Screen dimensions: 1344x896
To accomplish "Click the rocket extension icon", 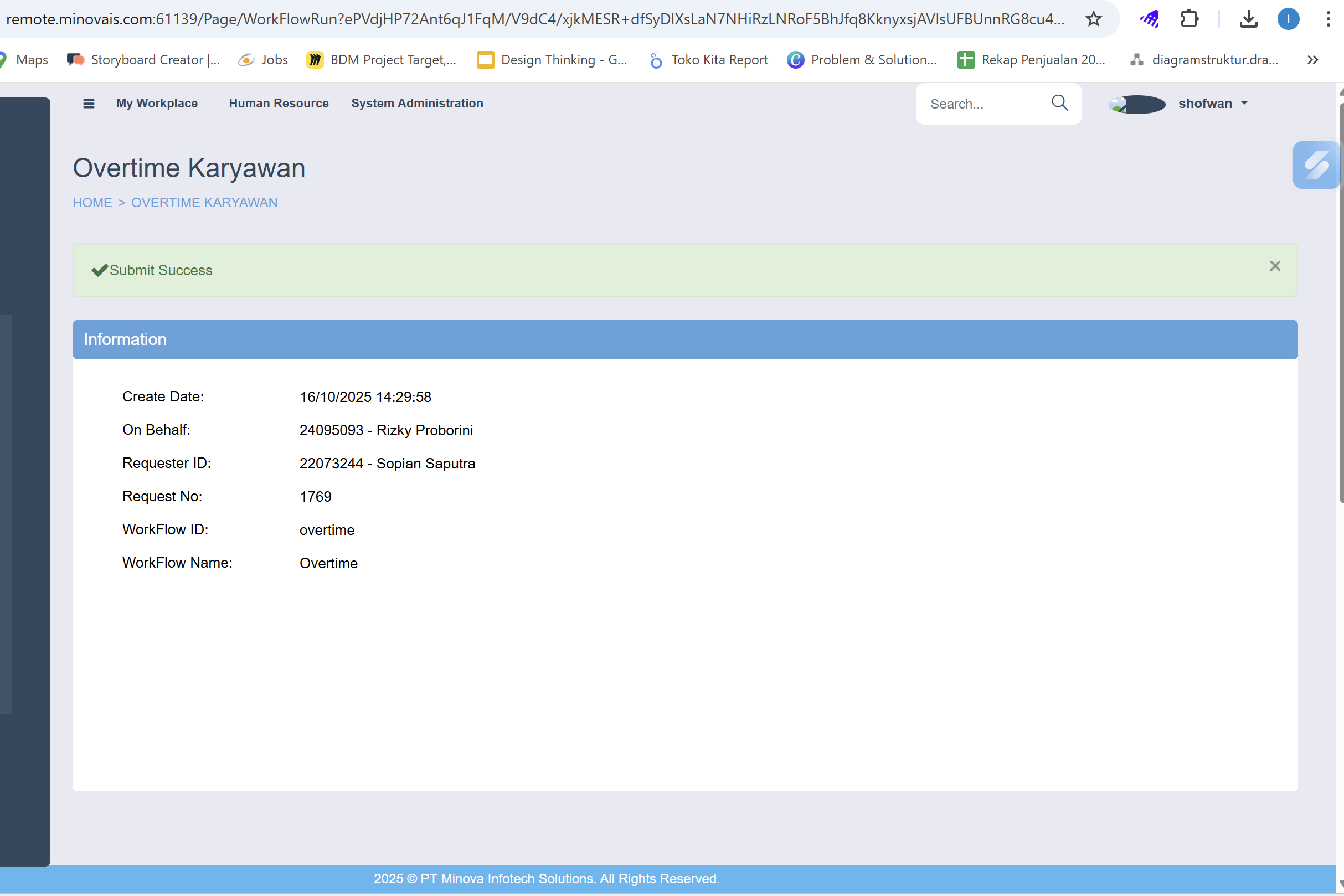I will (x=1149, y=19).
